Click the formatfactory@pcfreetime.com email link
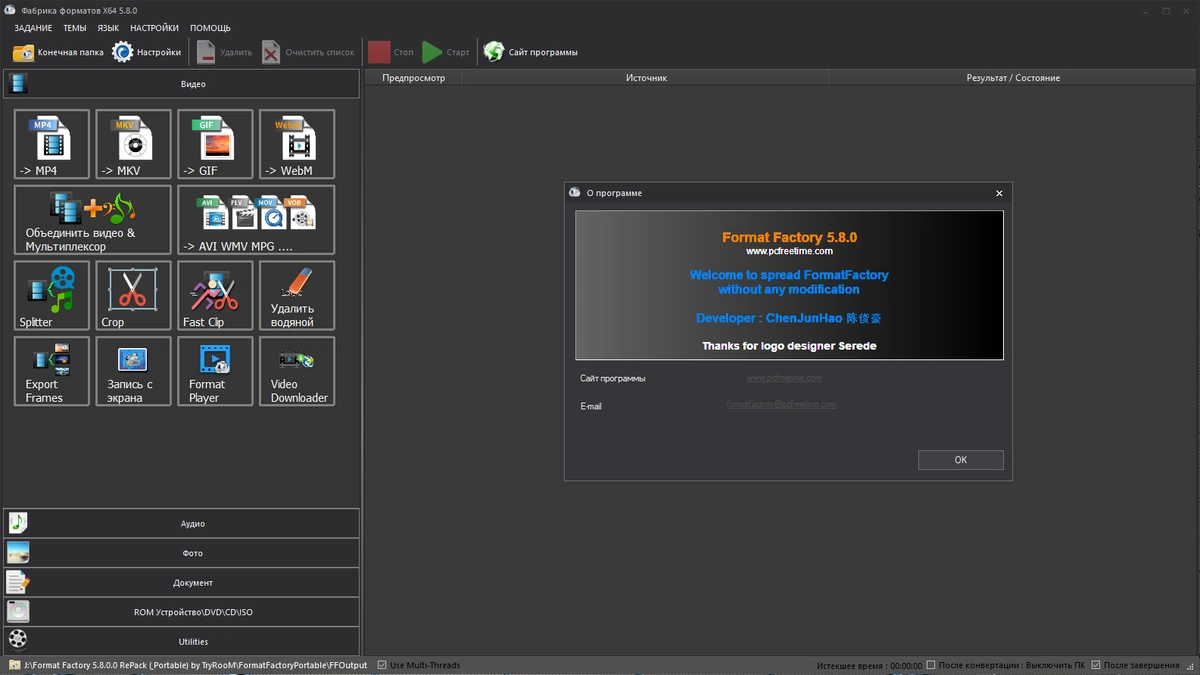Viewport: 1200px width, 675px height. pyautogui.click(x=781, y=404)
